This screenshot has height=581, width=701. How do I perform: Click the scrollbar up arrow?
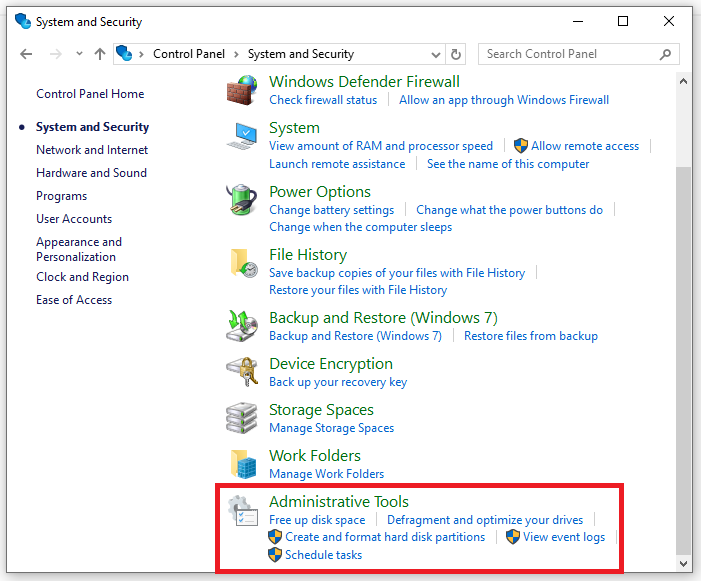click(683, 81)
